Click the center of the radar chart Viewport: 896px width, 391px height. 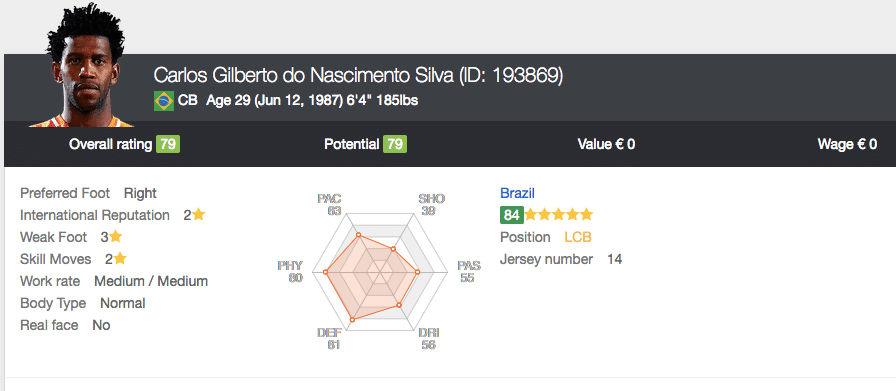[378, 273]
